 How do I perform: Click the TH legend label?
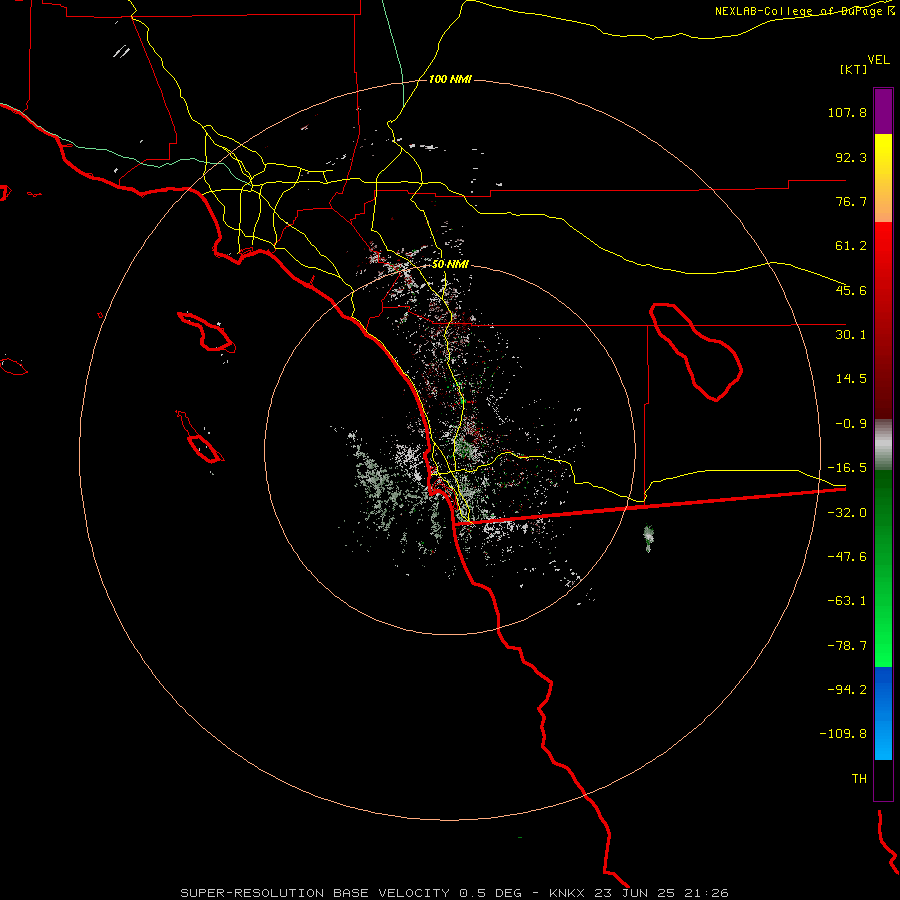click(x=859, y=779)
